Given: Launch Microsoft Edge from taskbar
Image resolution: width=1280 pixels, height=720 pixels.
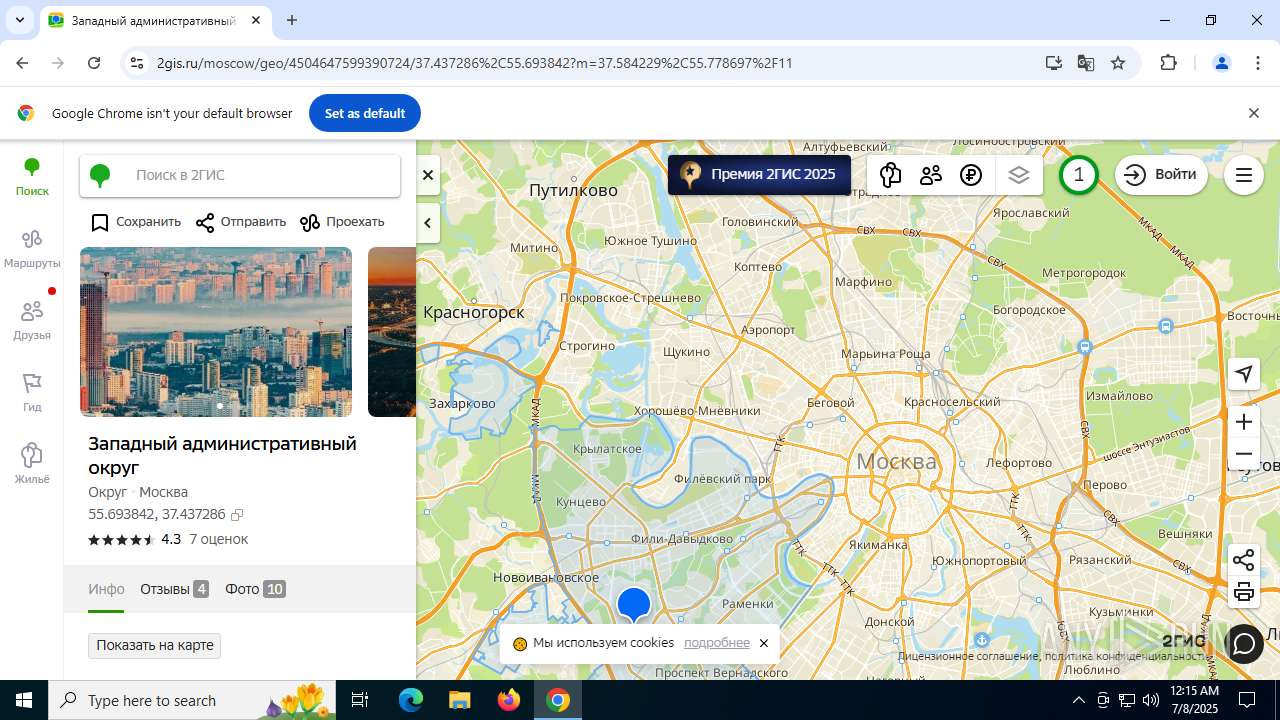Looking at the screenshot, I should point(411,700).
